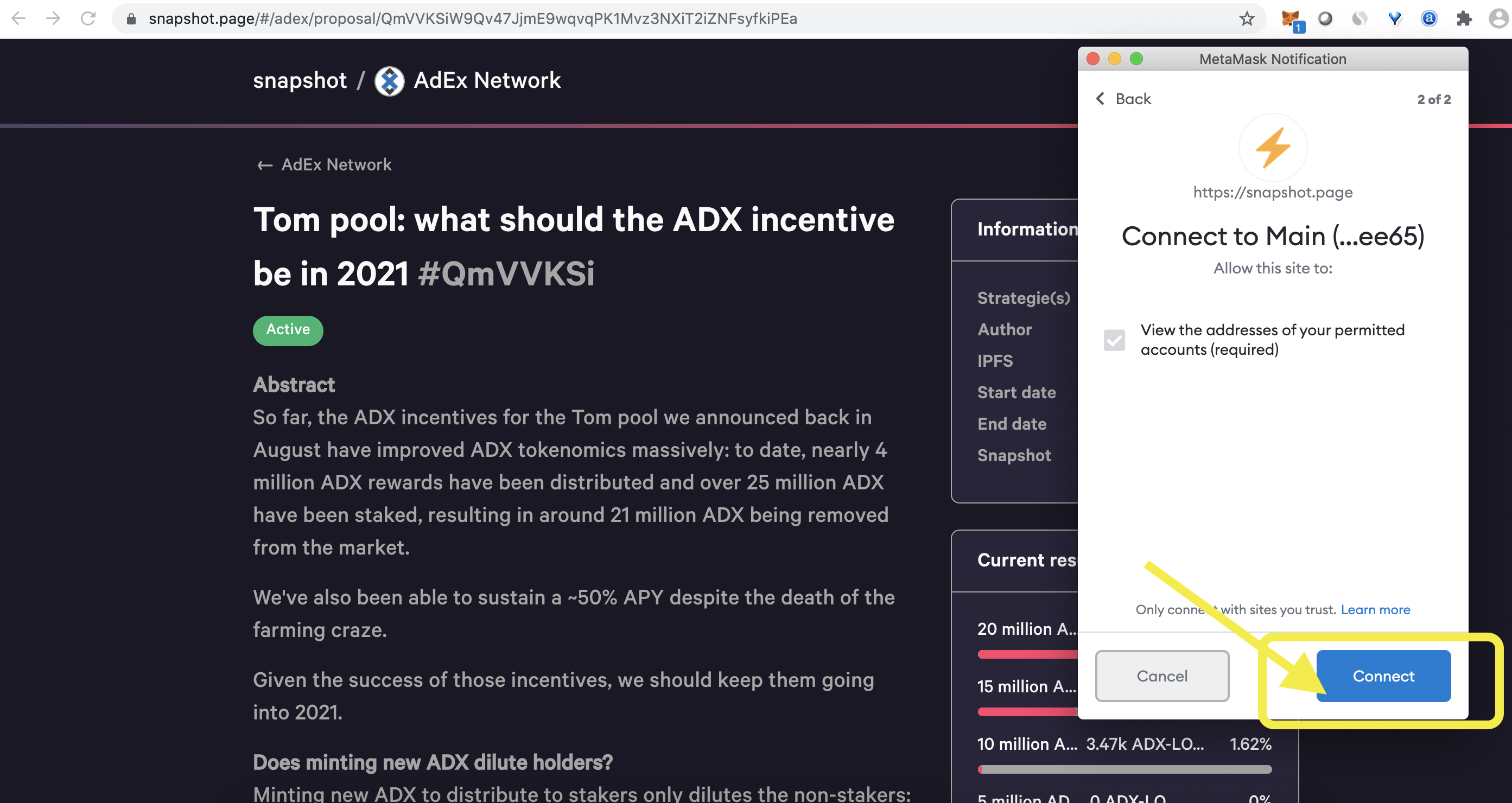The width and height of the screenshot is (1512, 803).
Task: Click the 10 million A... result bar
Action: tap(1125, 769)
